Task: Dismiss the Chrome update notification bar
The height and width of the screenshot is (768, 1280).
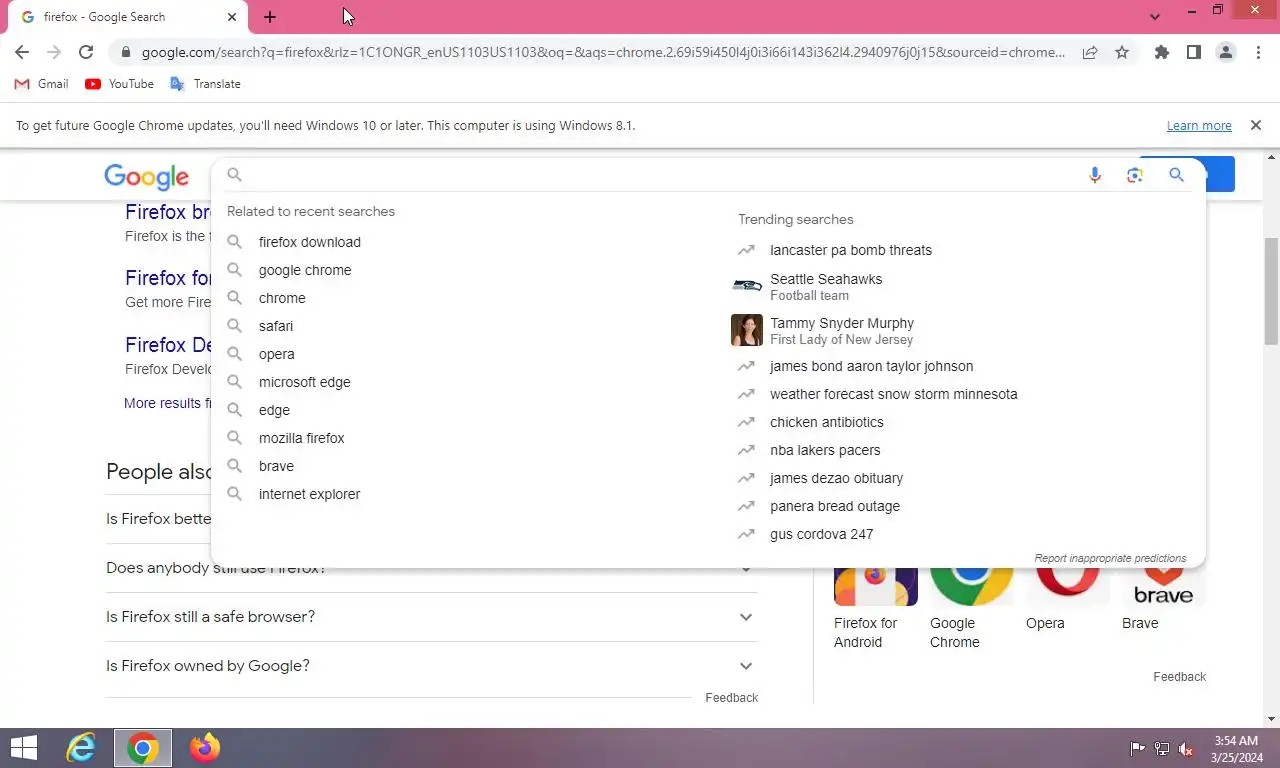Action: (x=1255, y=125)
